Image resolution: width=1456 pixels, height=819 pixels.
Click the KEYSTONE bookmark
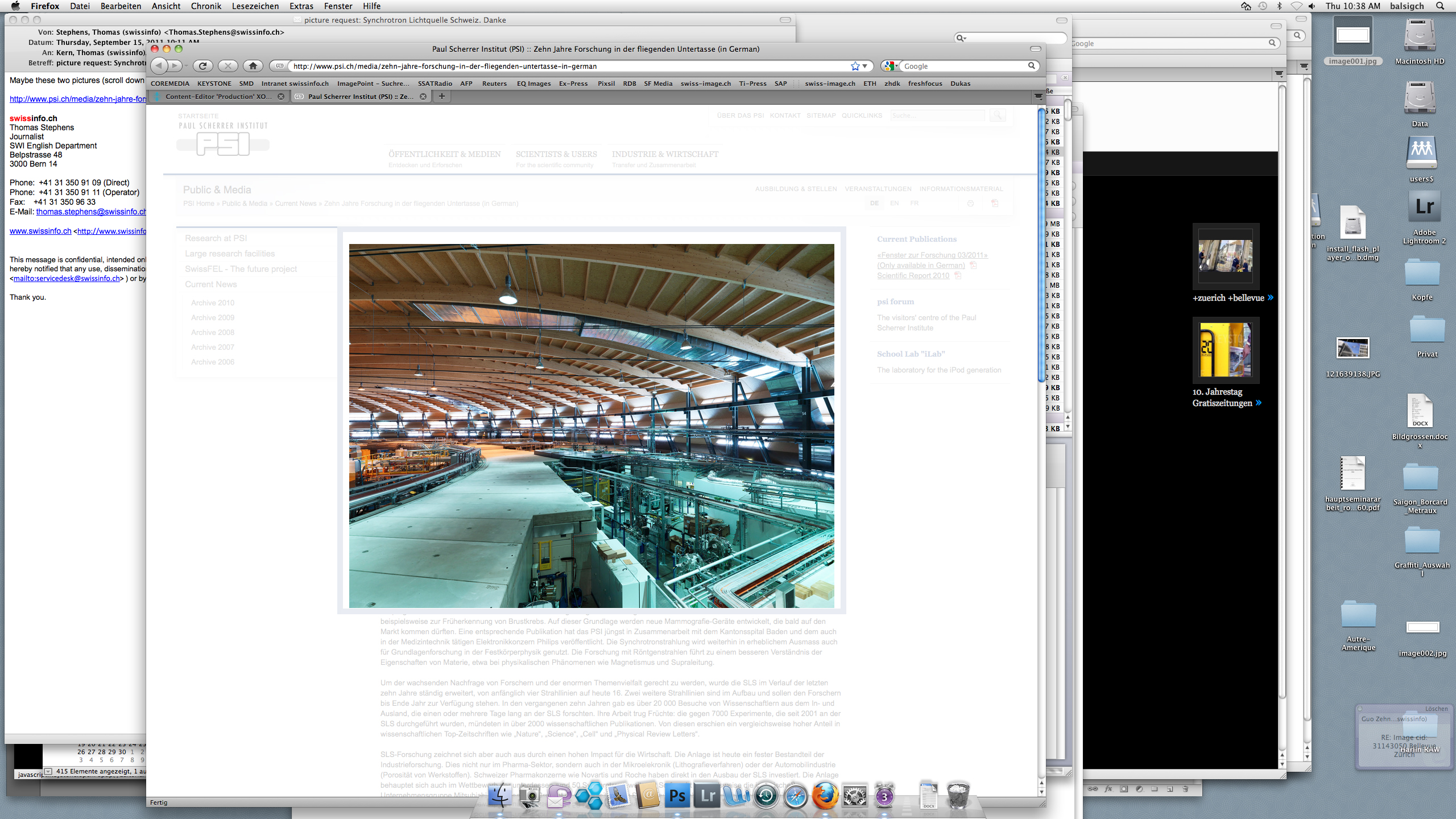214,84
